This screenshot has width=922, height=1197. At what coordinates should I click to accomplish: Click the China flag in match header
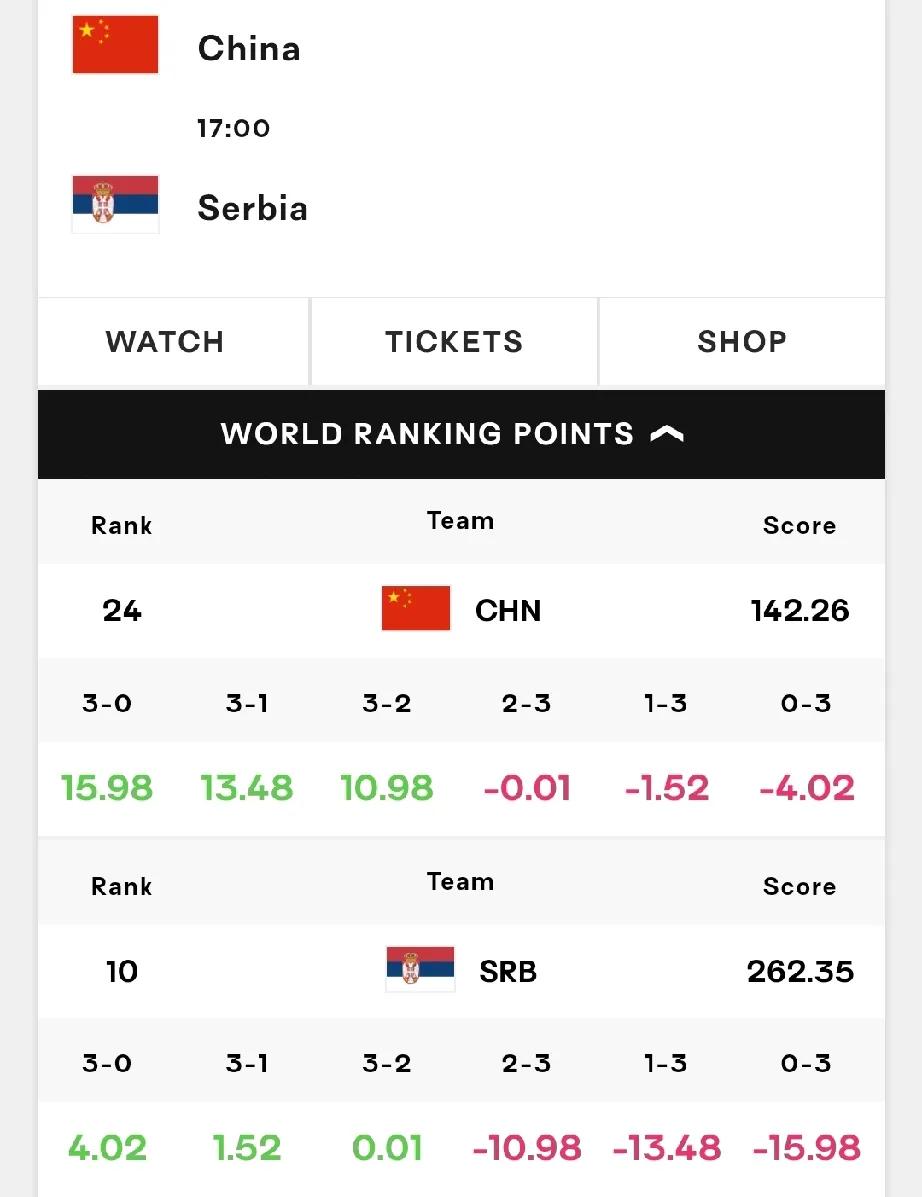115,45
